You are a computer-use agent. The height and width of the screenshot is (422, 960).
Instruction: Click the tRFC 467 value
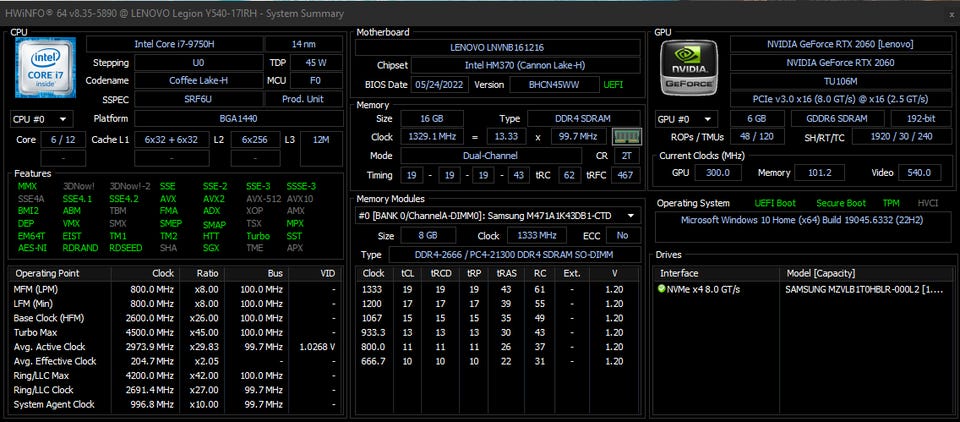point(626,175)
